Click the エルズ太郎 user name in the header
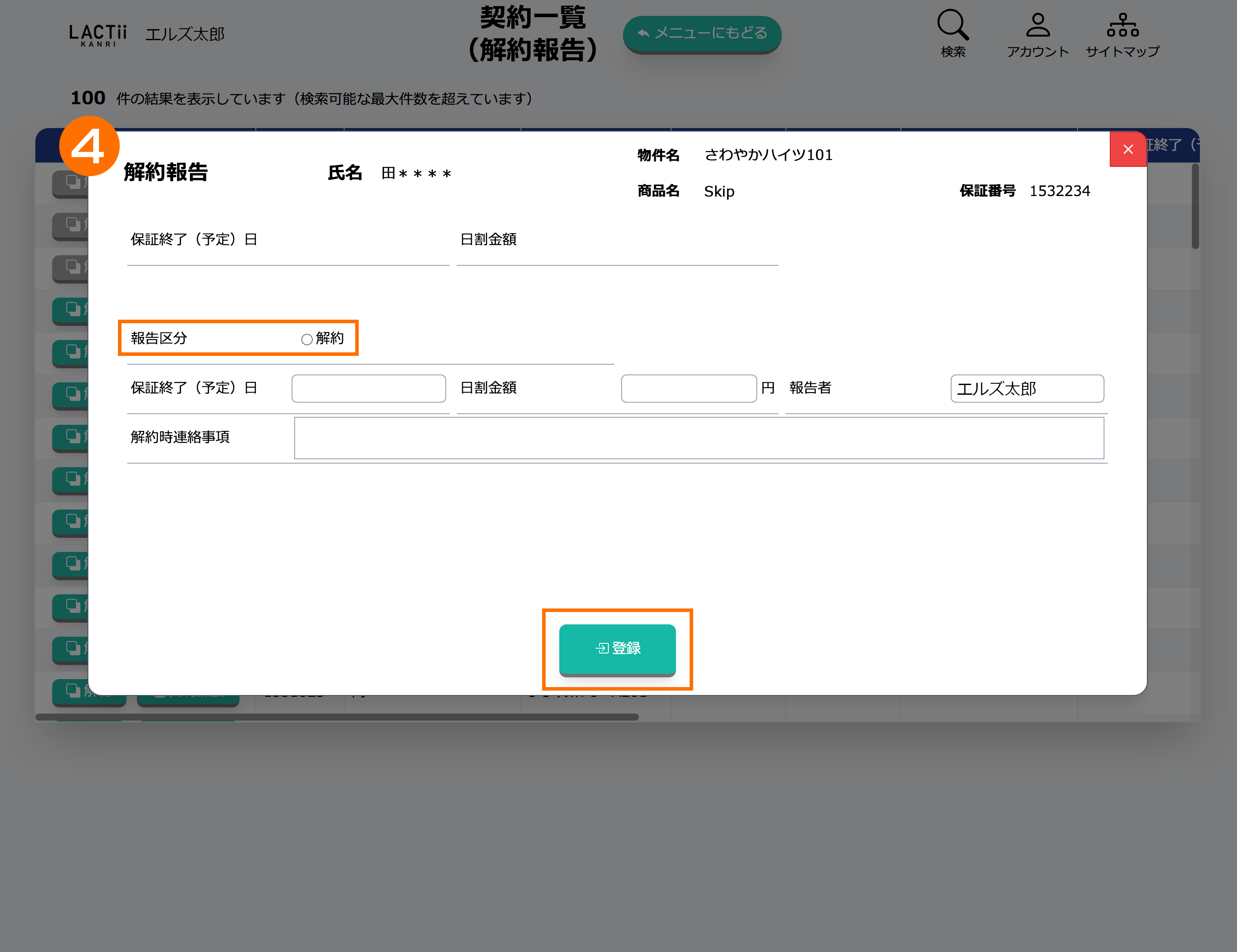The height and width of the screenshot is (952, 1237). pos(185,34)
